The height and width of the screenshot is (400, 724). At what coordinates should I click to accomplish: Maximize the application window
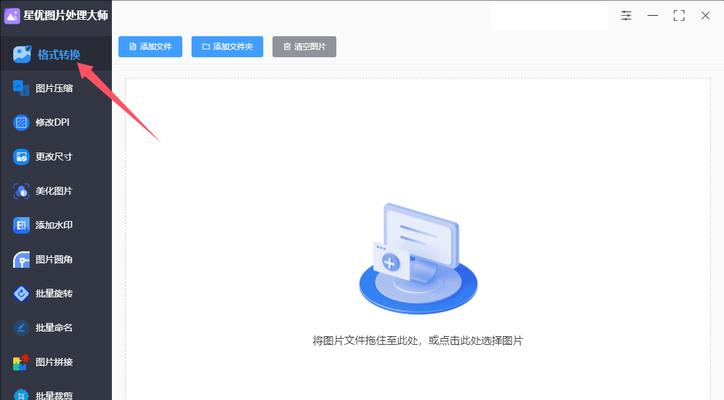[679, 16]
